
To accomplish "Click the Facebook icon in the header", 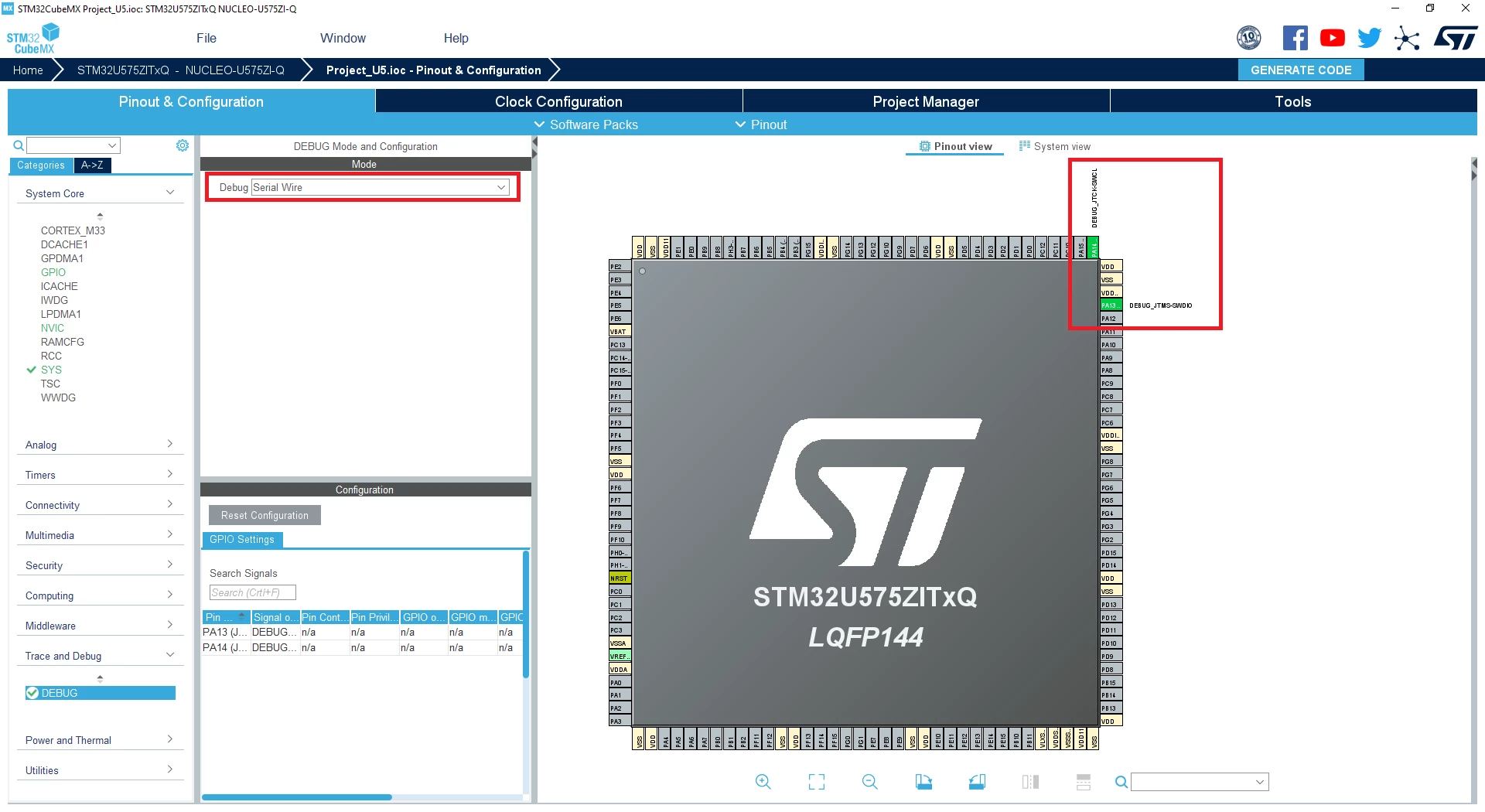I will coord(1295,38).
